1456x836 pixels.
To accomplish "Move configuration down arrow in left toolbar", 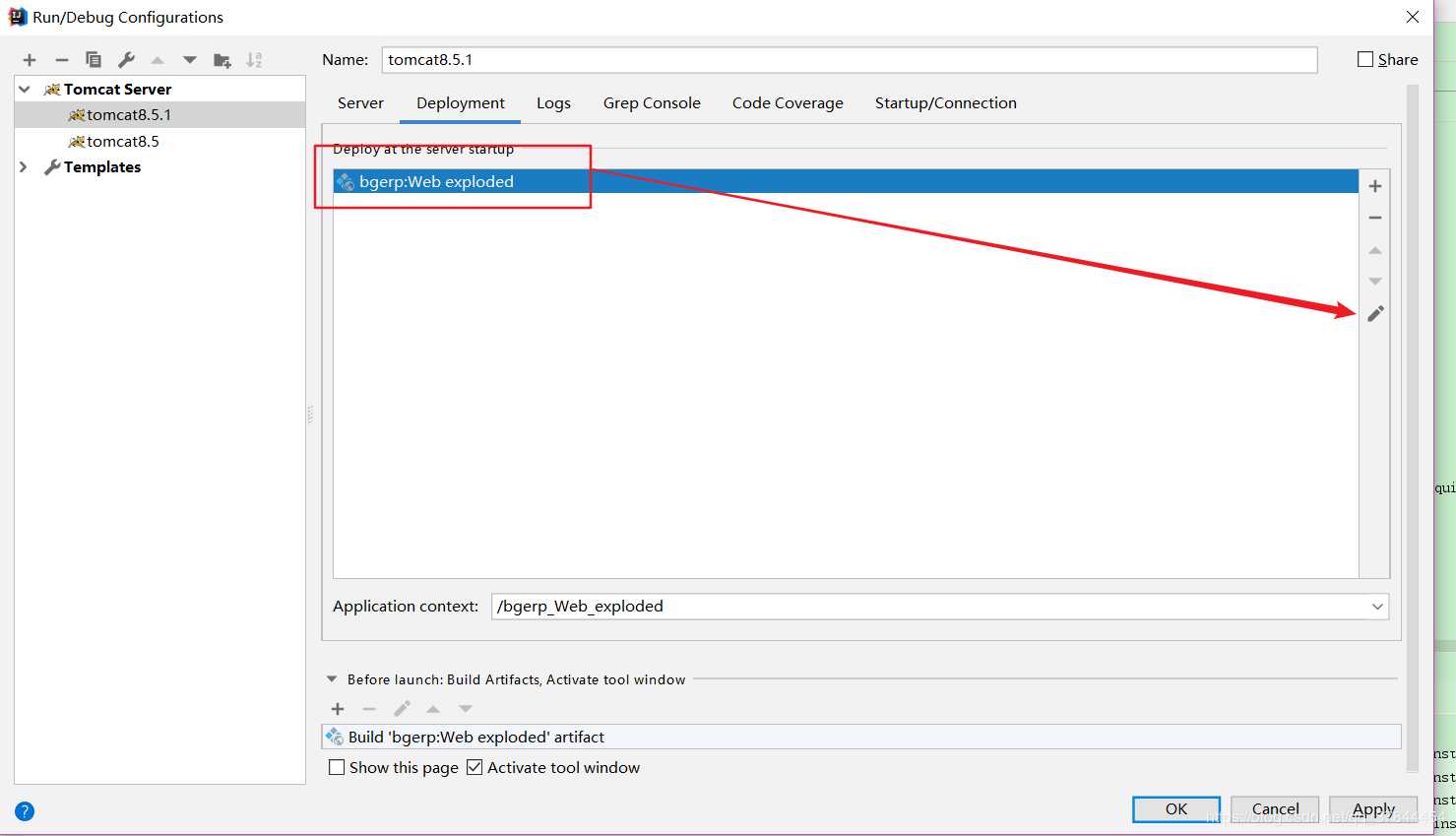I will [x=190, y=60].
